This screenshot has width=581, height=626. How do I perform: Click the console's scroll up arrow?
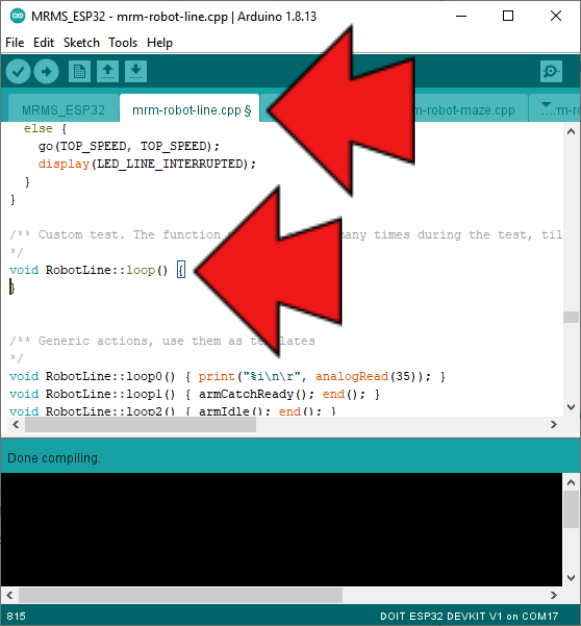click(x=571, y=482)
